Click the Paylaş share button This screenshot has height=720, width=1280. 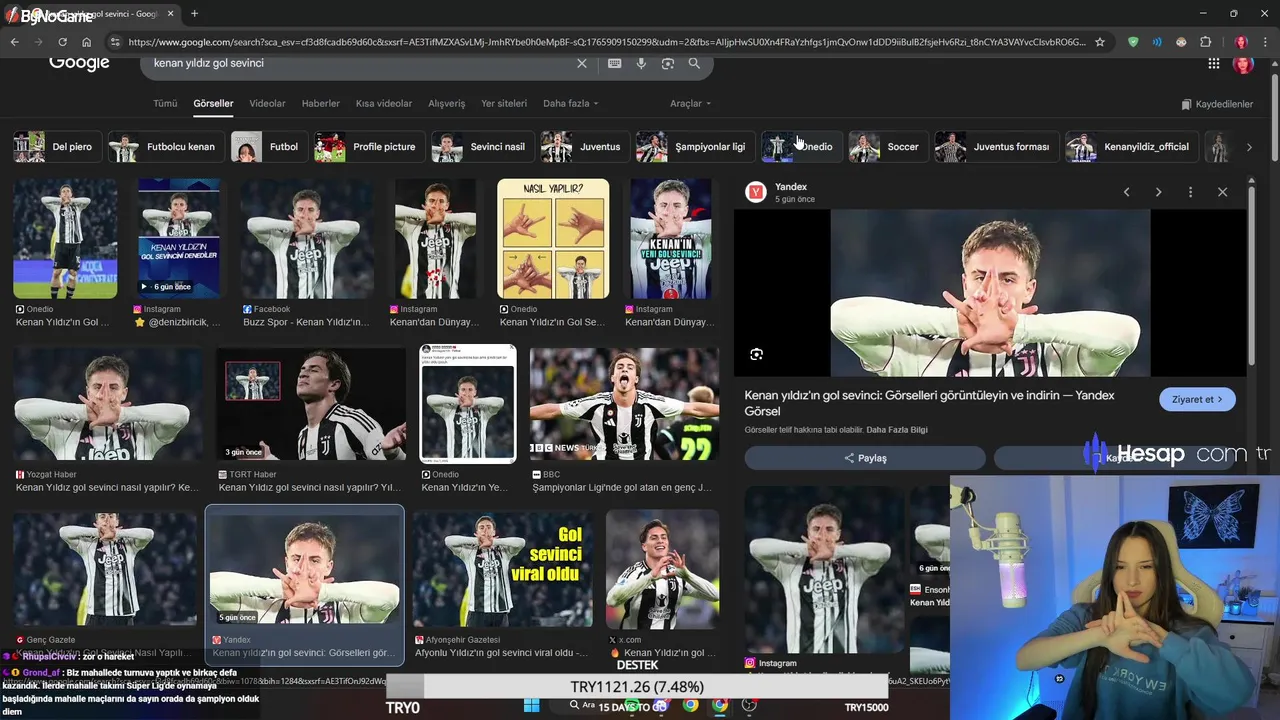865,458
